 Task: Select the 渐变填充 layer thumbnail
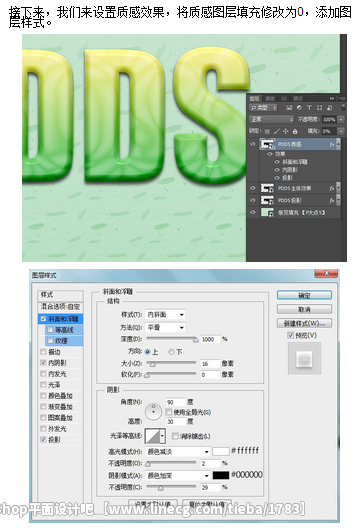pyautogui.click(x=267, y=212)
